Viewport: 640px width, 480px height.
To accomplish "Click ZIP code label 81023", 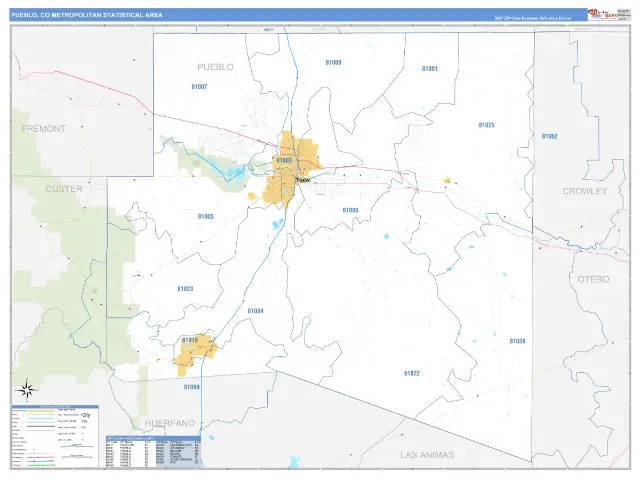I will point(185,289).
